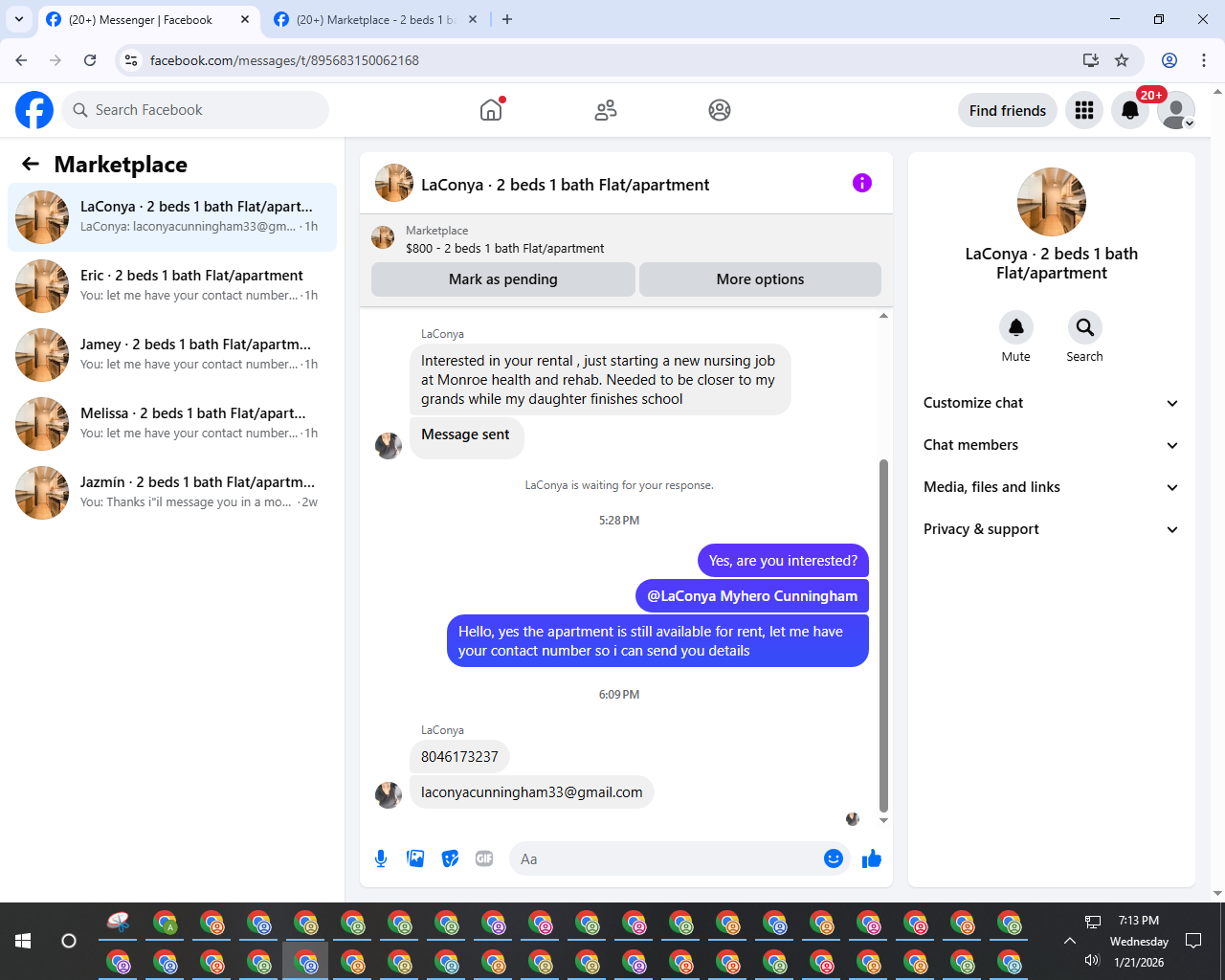This screenshot has width=1225, height=980.
Task: Open the nine-dot Menu grid icon
Action: coord(1084,110)
